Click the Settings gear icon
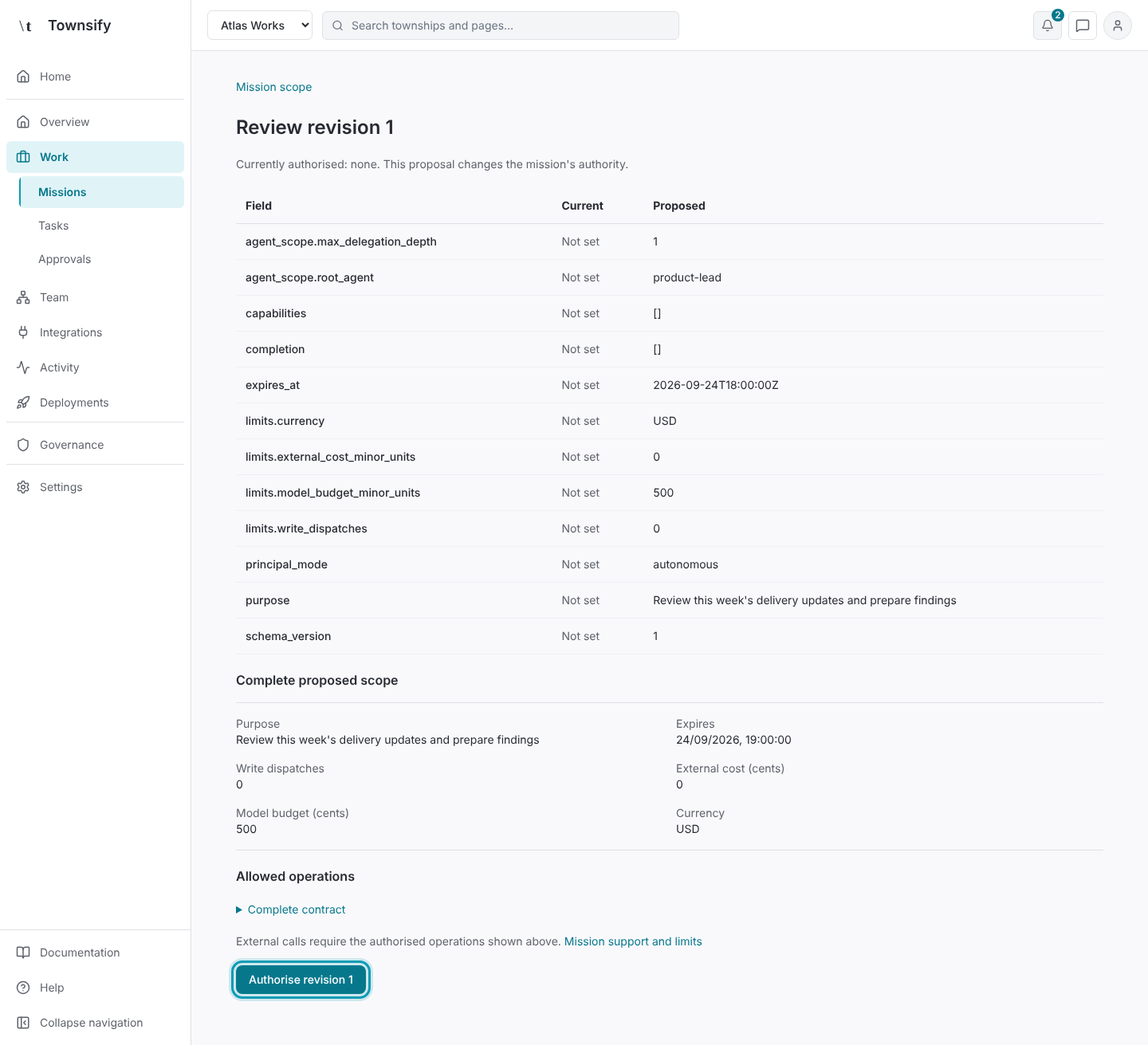The image size is (1148, 1045). [23, 487]
